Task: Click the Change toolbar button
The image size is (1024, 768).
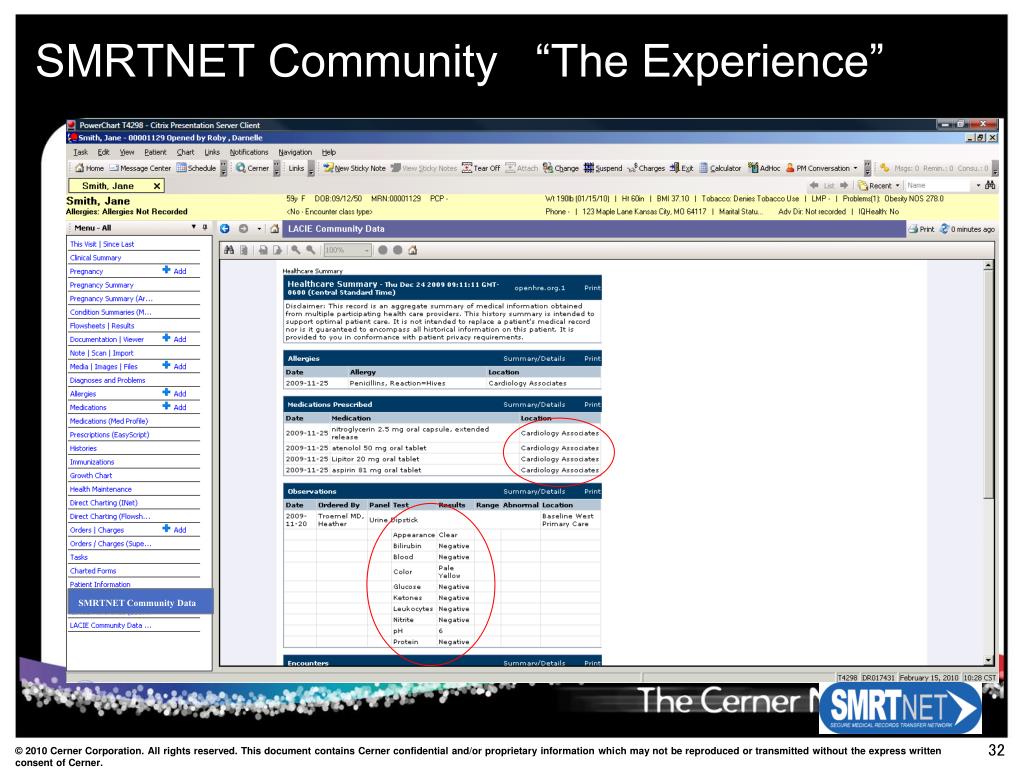Action: pos(560,168)
